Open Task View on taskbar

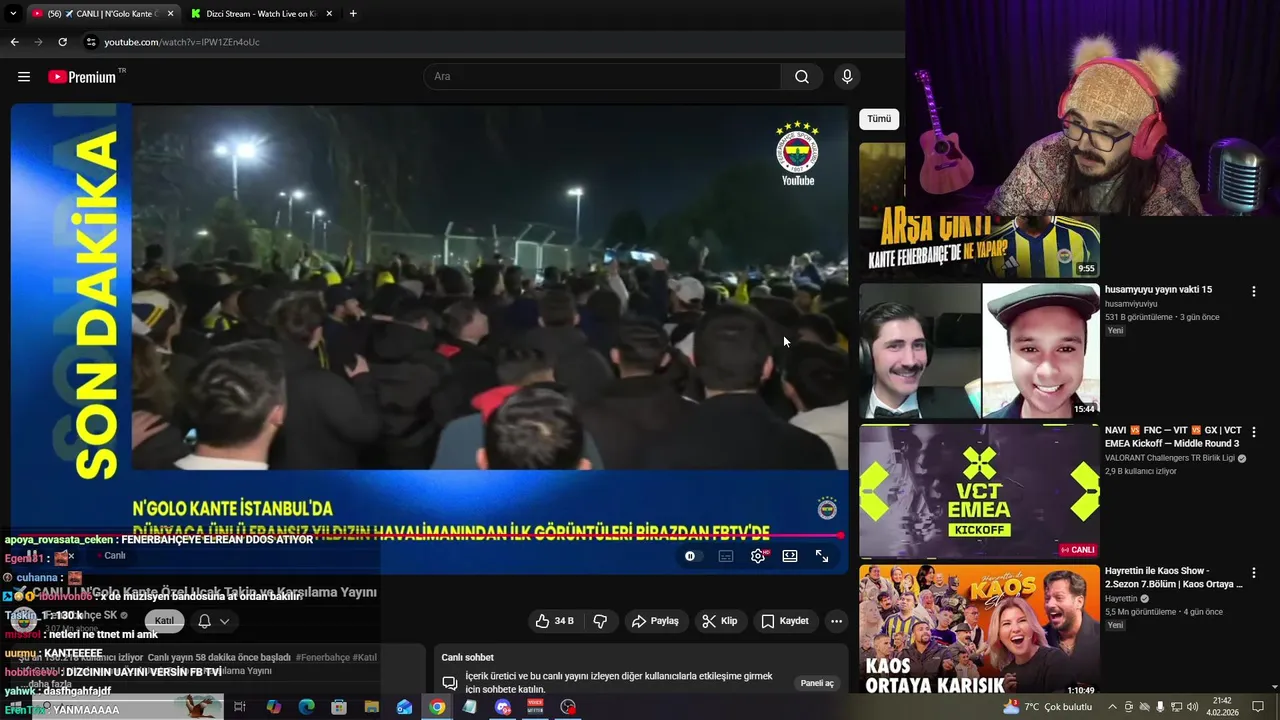click(240, 707)
